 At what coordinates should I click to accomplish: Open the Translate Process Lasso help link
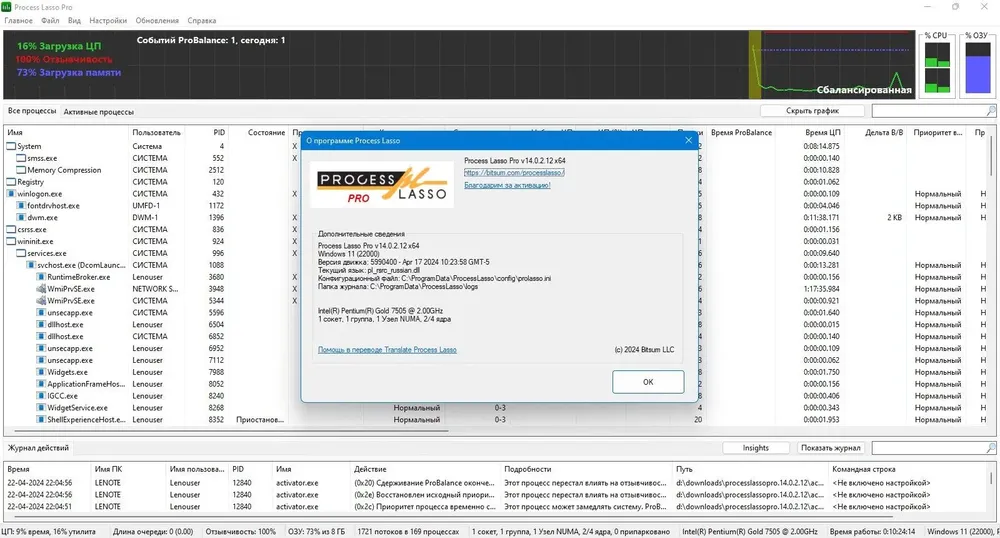click(x=387, y=350)
